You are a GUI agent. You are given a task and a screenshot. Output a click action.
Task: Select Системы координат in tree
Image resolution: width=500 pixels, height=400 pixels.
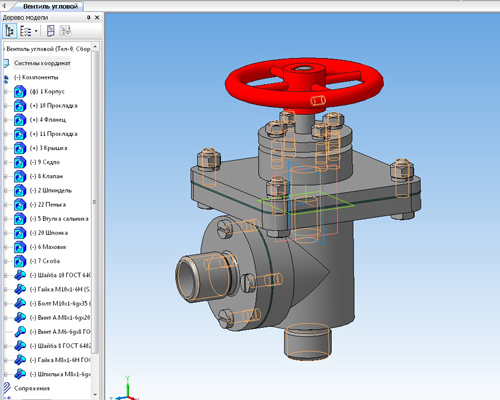coord(42,63)
